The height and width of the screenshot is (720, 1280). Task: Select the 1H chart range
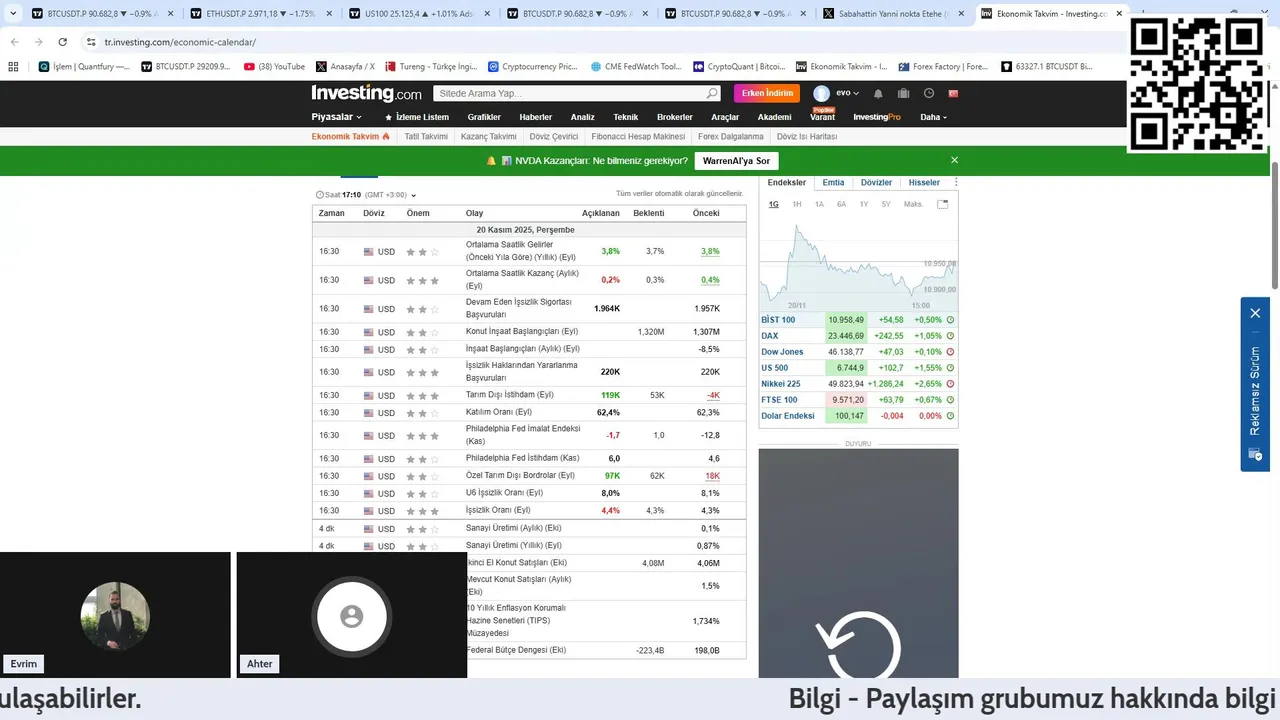point(797,204)
